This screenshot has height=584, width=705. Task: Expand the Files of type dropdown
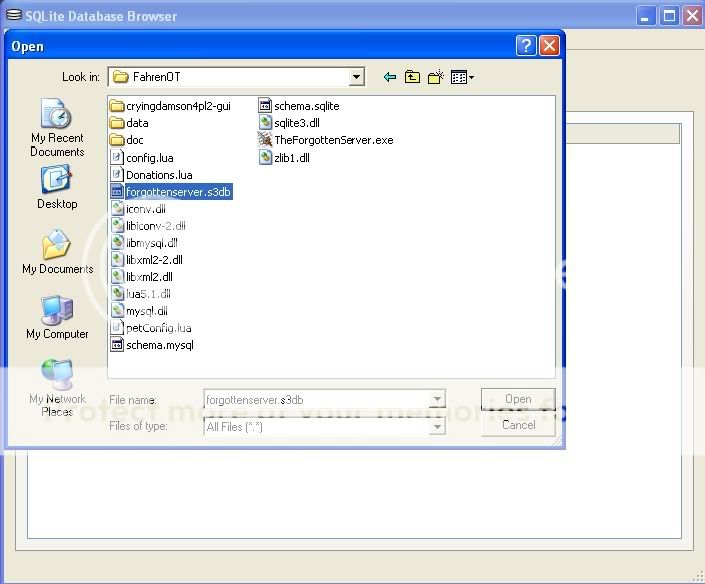pyautogui.click(x=437, y=427)
